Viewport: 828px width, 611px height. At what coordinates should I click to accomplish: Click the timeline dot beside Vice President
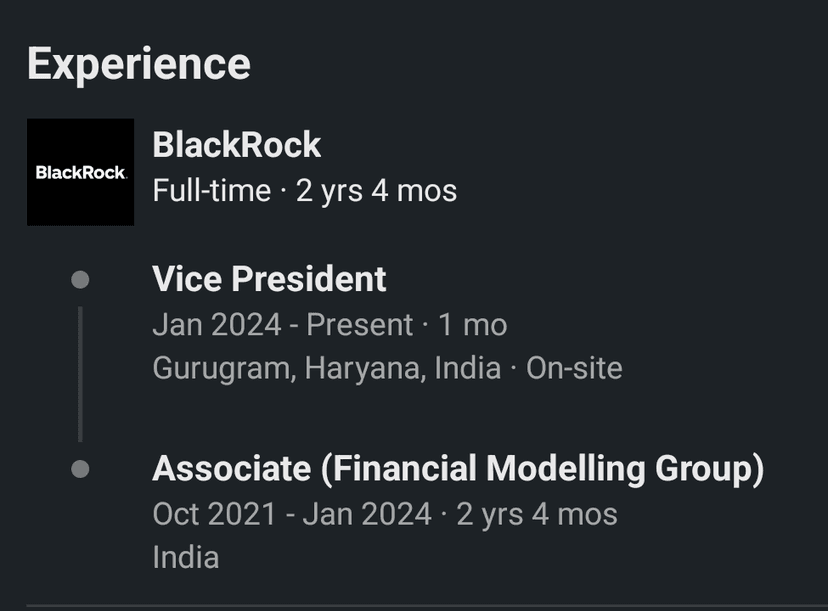point(81,280)
